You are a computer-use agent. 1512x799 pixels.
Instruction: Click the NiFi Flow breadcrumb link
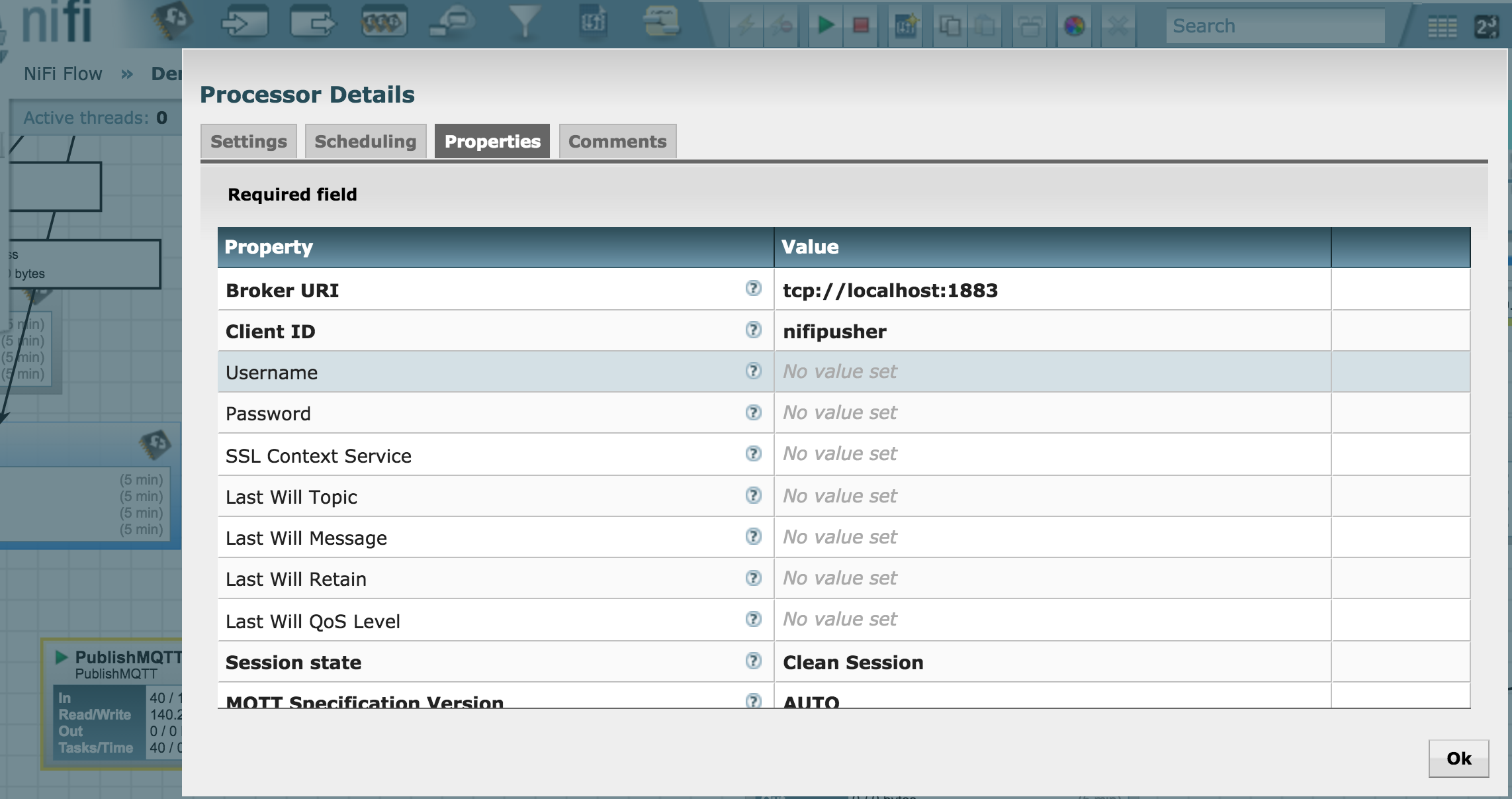[x=63, y=73]
